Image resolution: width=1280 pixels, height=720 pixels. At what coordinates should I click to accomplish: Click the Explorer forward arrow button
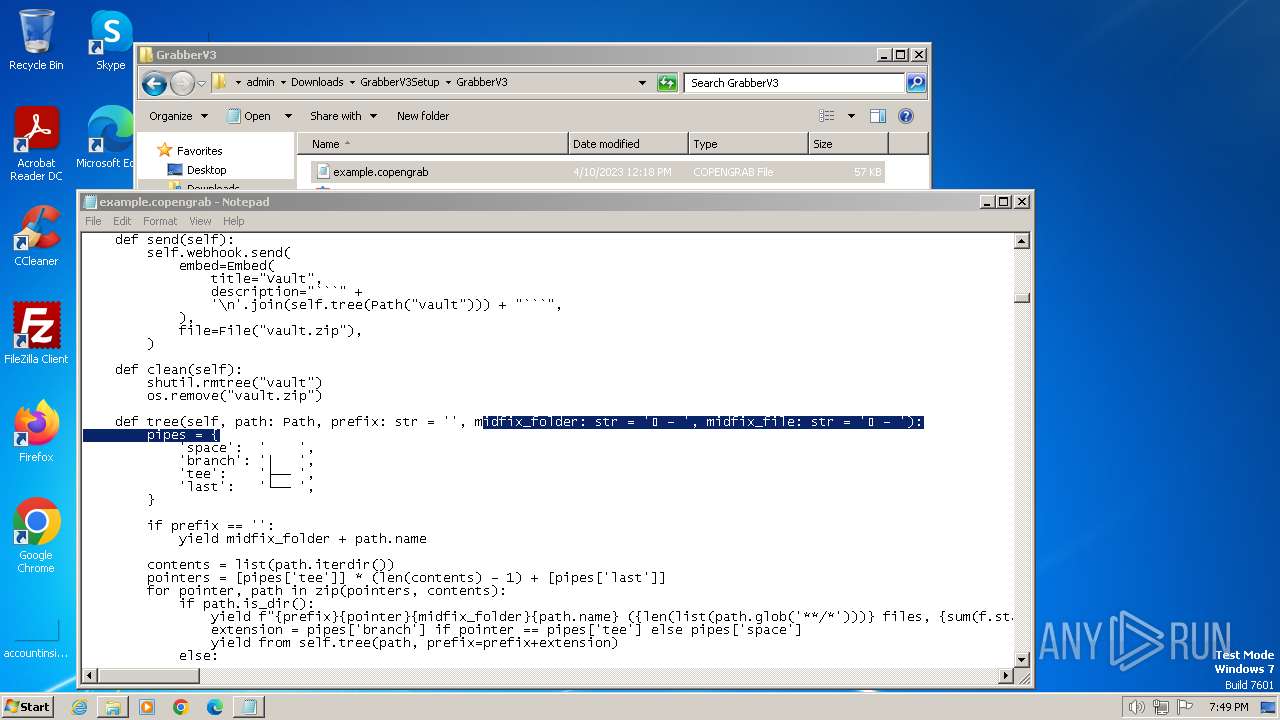pos(181,83)
